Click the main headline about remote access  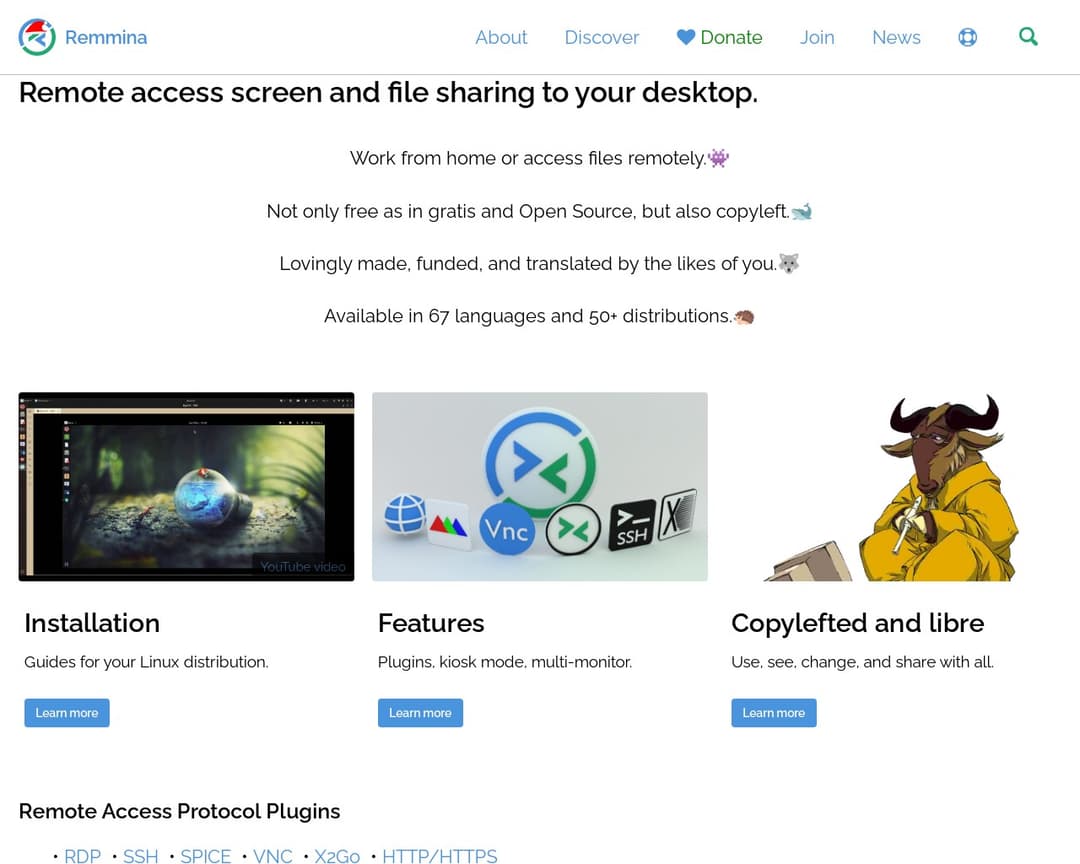(x=388, y=92)
